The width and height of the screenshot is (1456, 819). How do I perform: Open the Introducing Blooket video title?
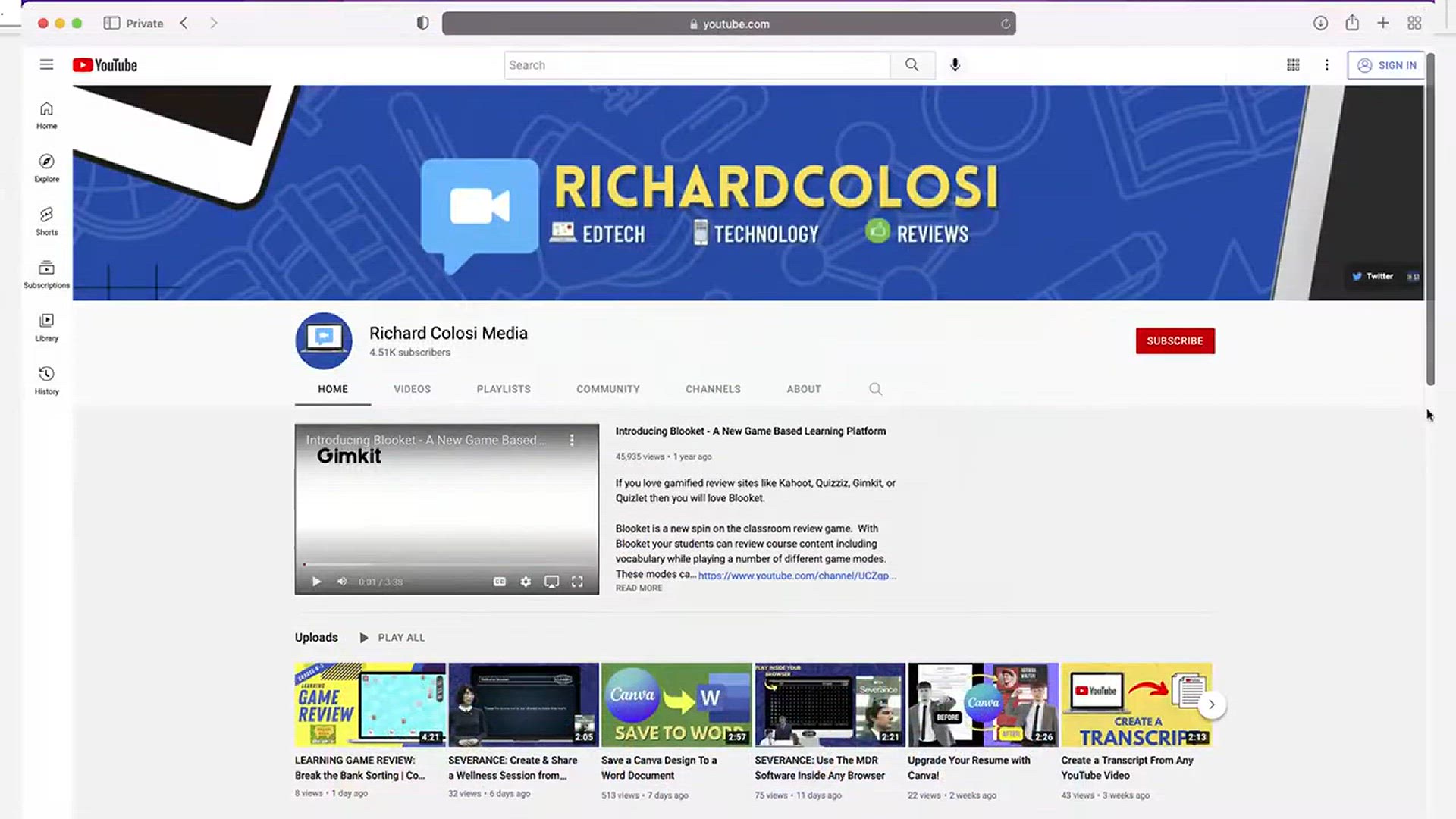(751, 431)
